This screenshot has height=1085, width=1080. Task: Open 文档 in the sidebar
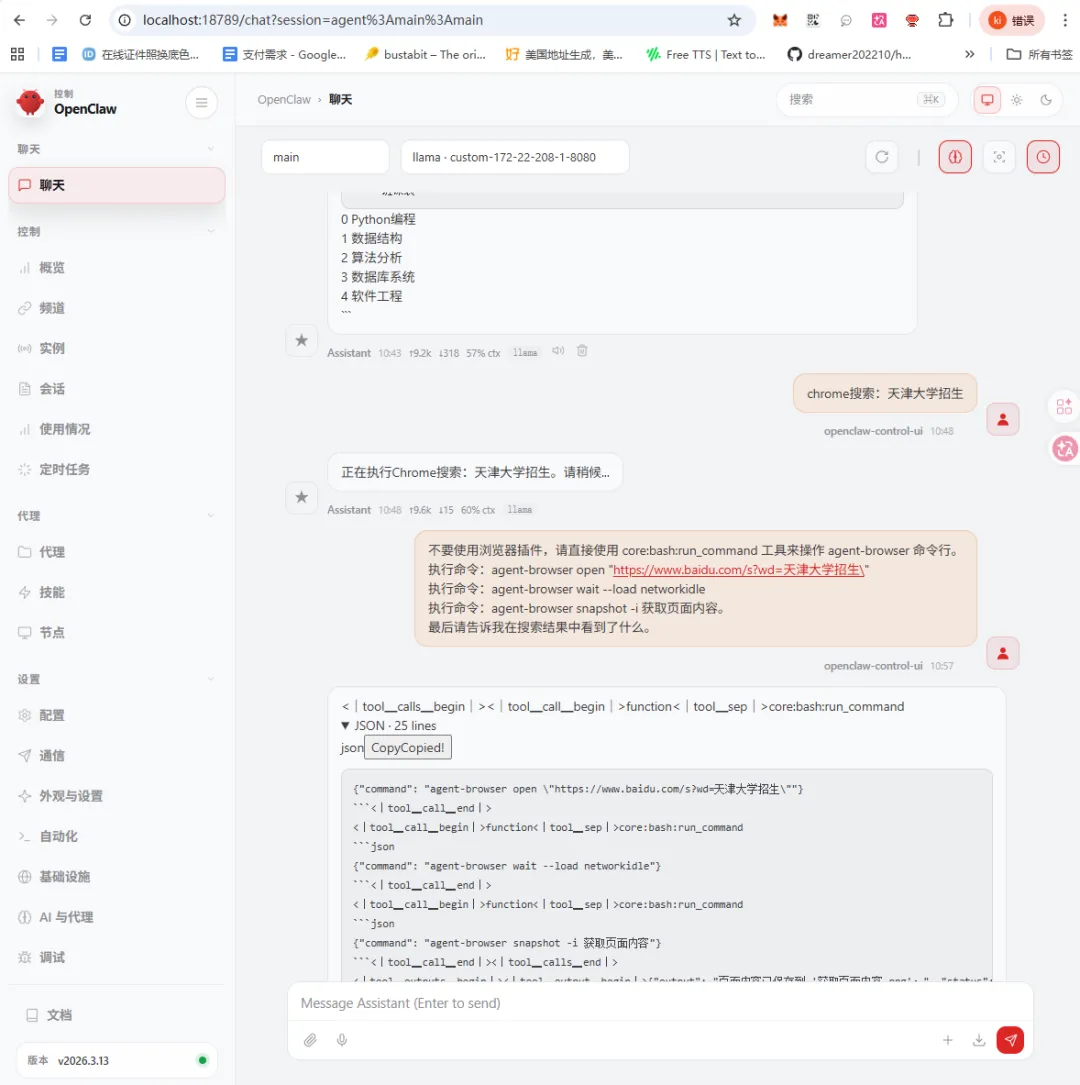(x=117, y=1015)
